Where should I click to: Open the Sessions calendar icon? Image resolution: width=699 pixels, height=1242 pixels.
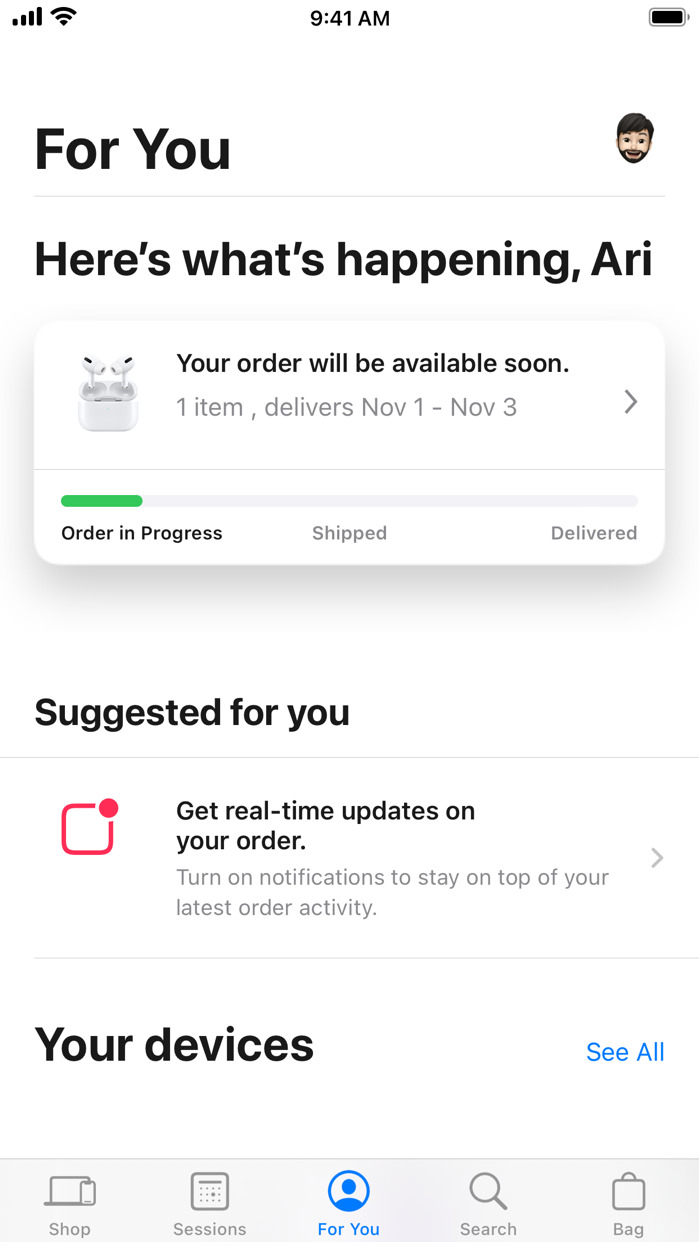[210, 1192]
